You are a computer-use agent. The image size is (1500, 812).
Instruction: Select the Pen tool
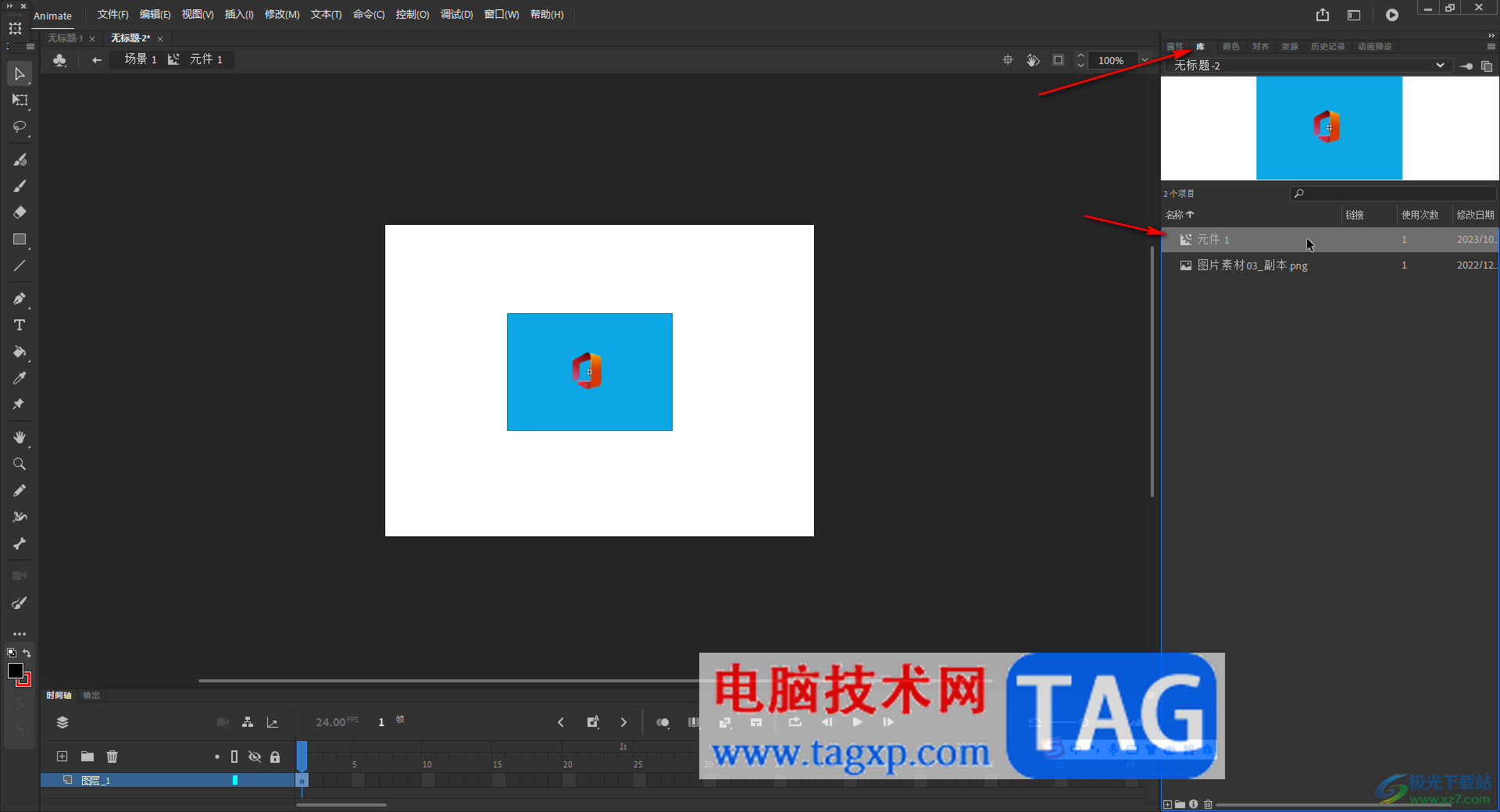(20, 298)
